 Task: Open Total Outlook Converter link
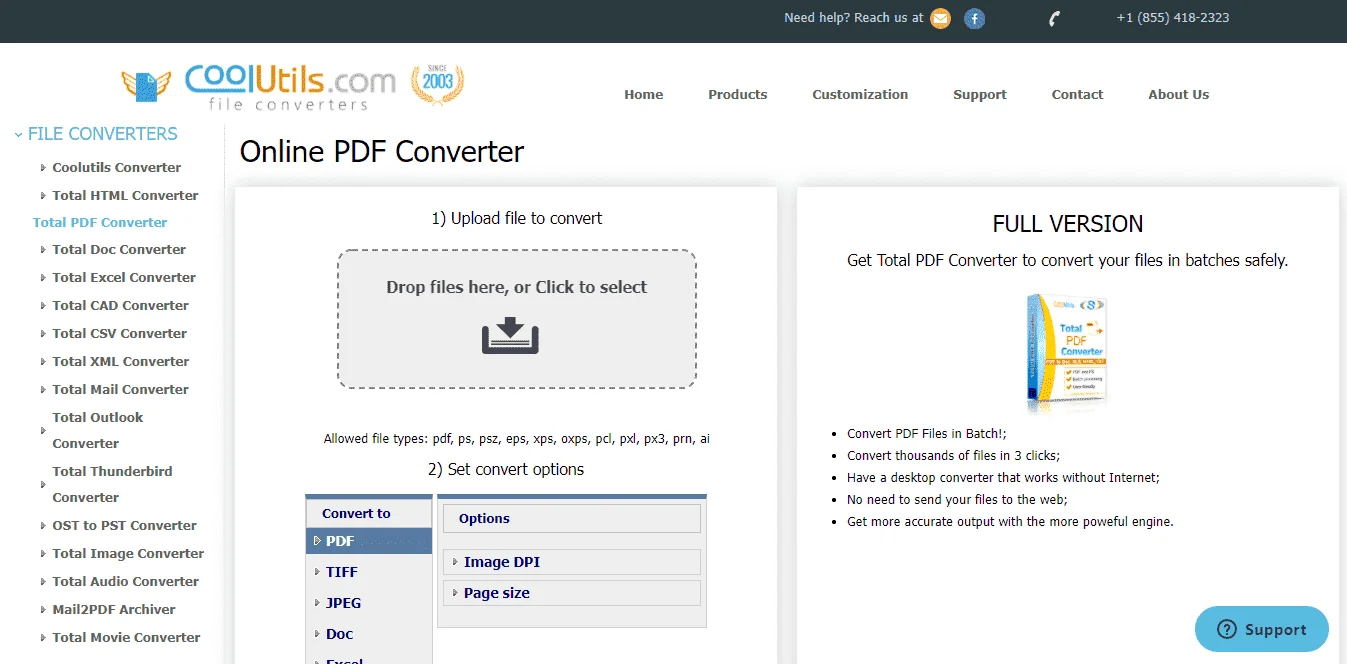tap(98, 430)
